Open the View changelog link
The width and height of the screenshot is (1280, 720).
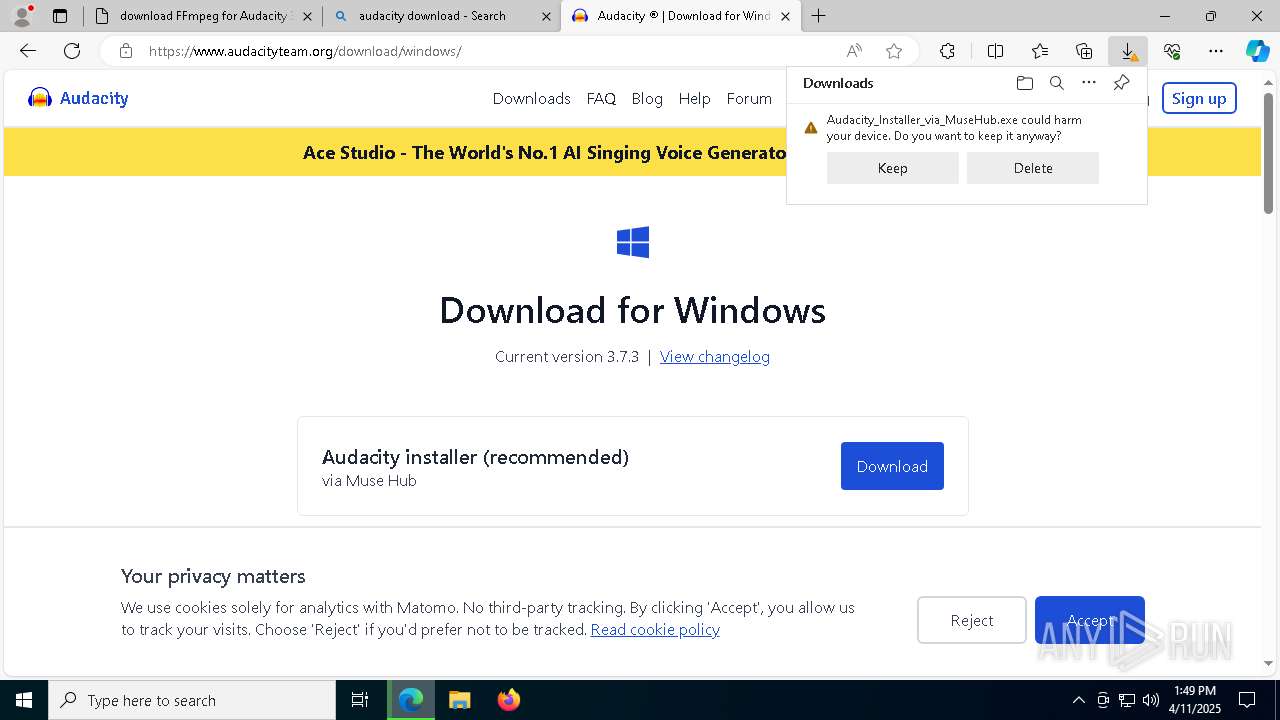click(715, 356)
